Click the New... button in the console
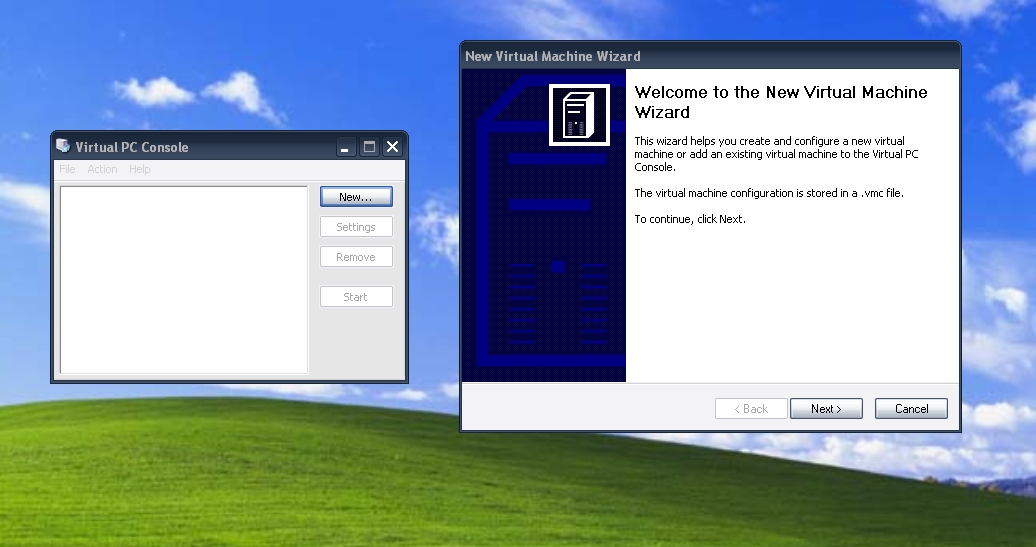1036x547 pixels. coord(356,197)
